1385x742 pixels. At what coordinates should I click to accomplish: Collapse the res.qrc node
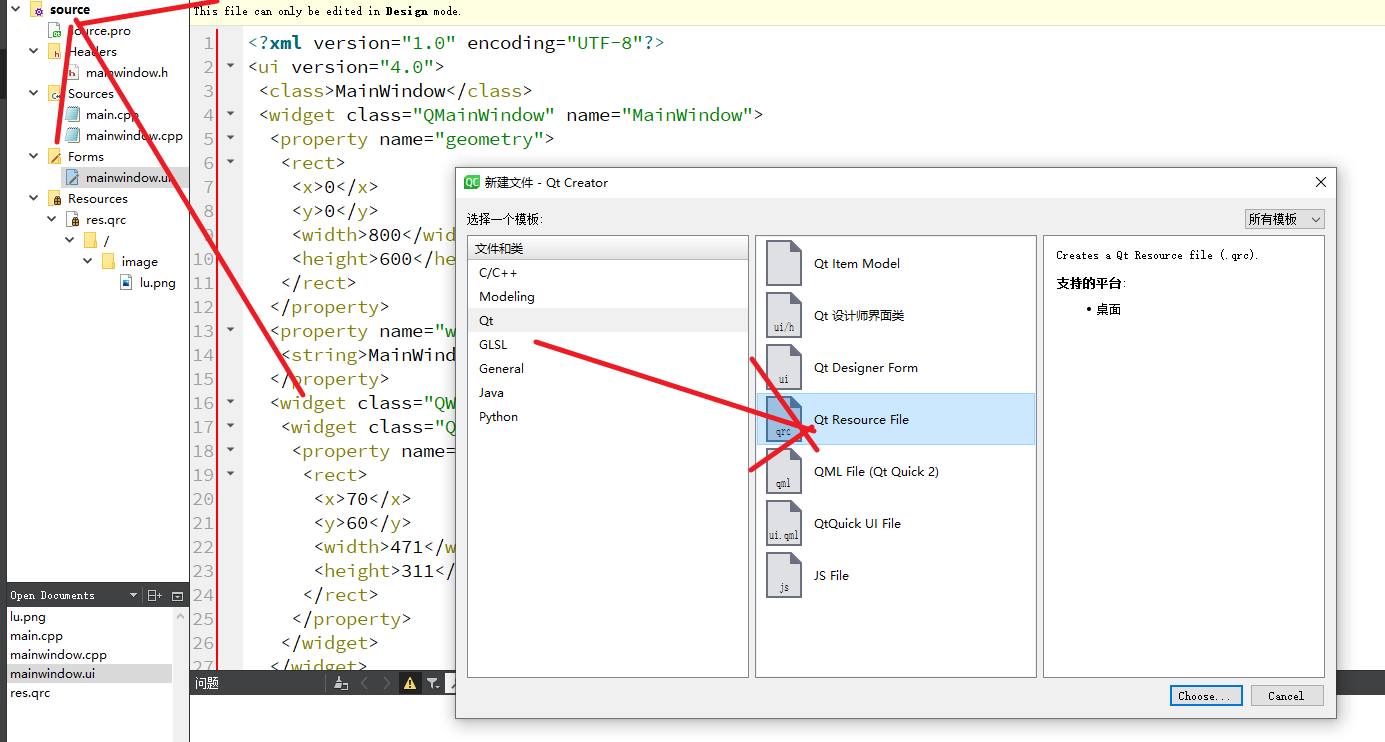(x=52, y=220)
